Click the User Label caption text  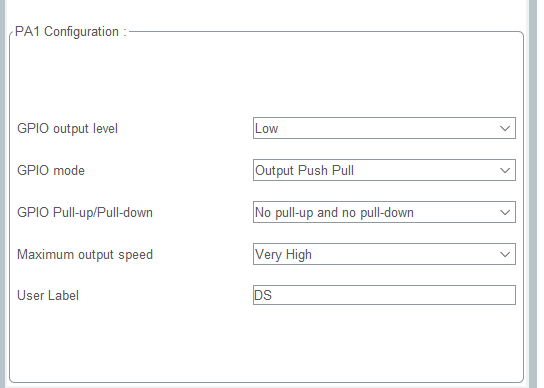(x=48, y=295)
